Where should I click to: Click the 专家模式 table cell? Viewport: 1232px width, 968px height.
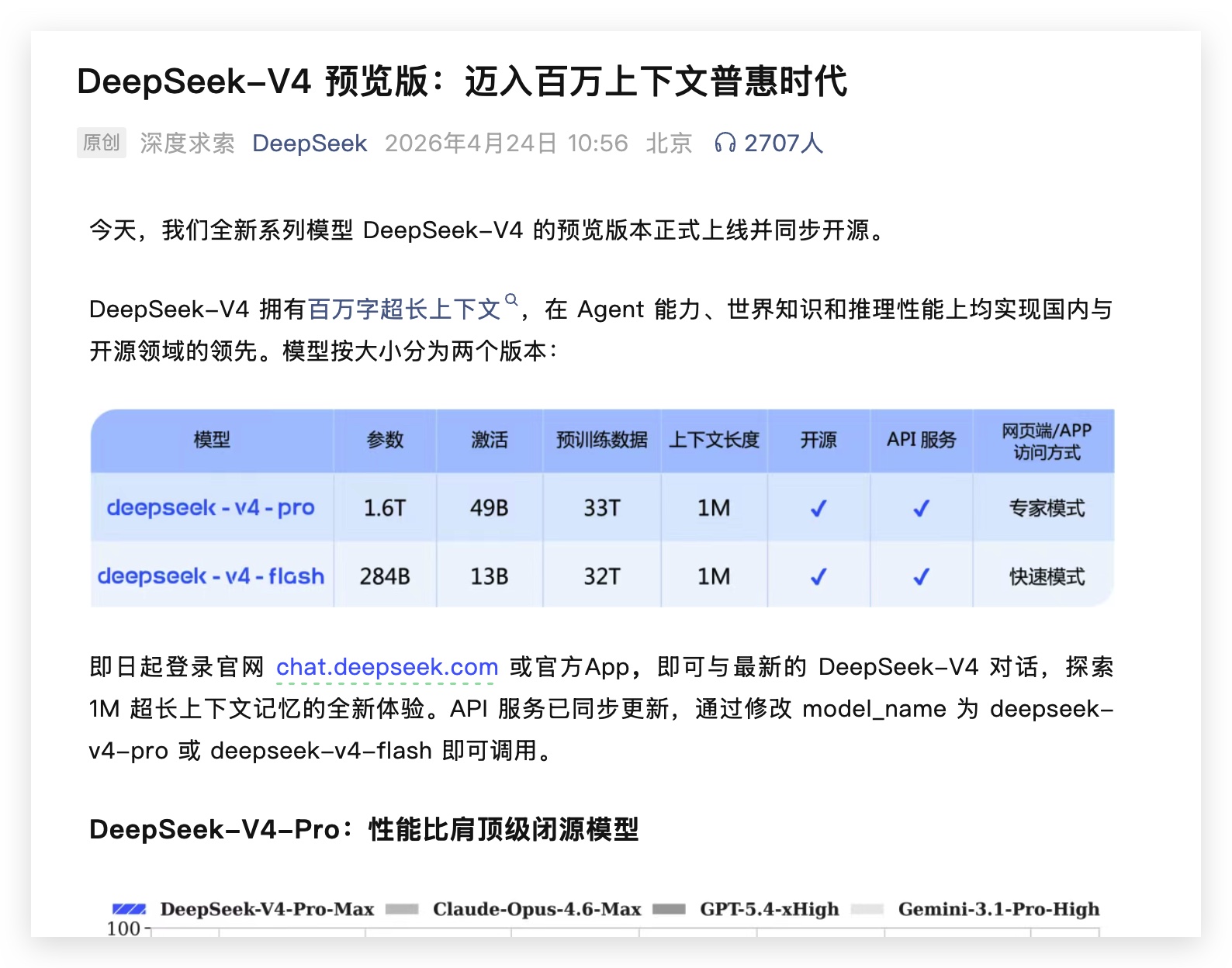(1047, 509)
